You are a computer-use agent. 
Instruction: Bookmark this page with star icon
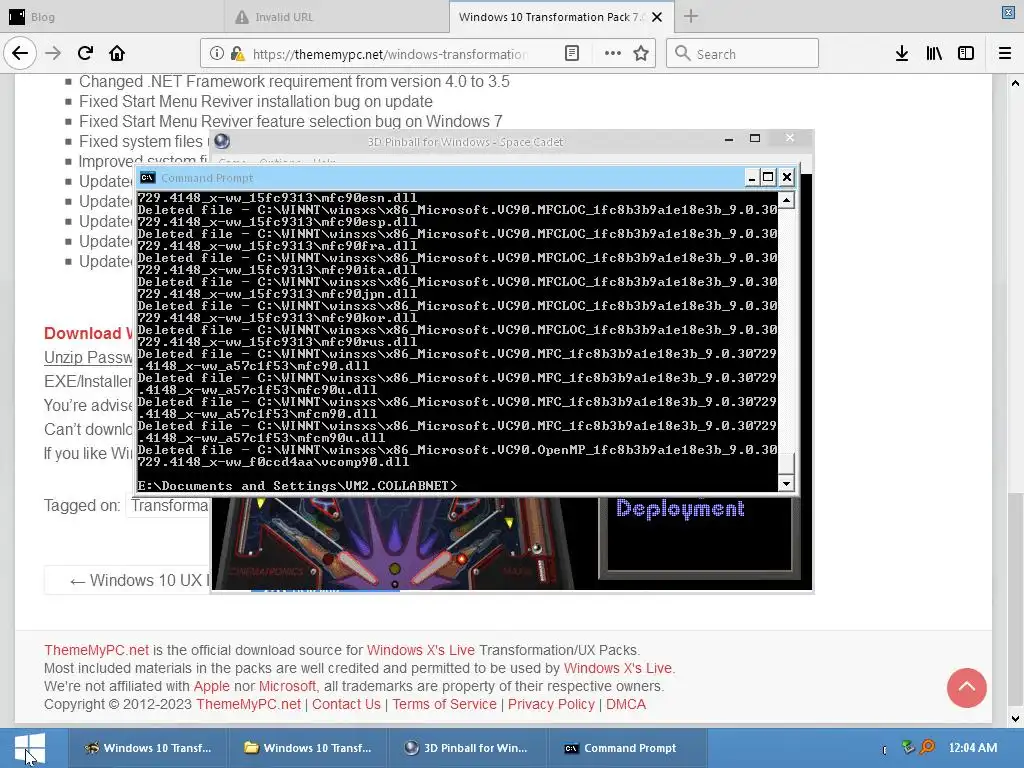pyautogui.click(x=641, y=54)
